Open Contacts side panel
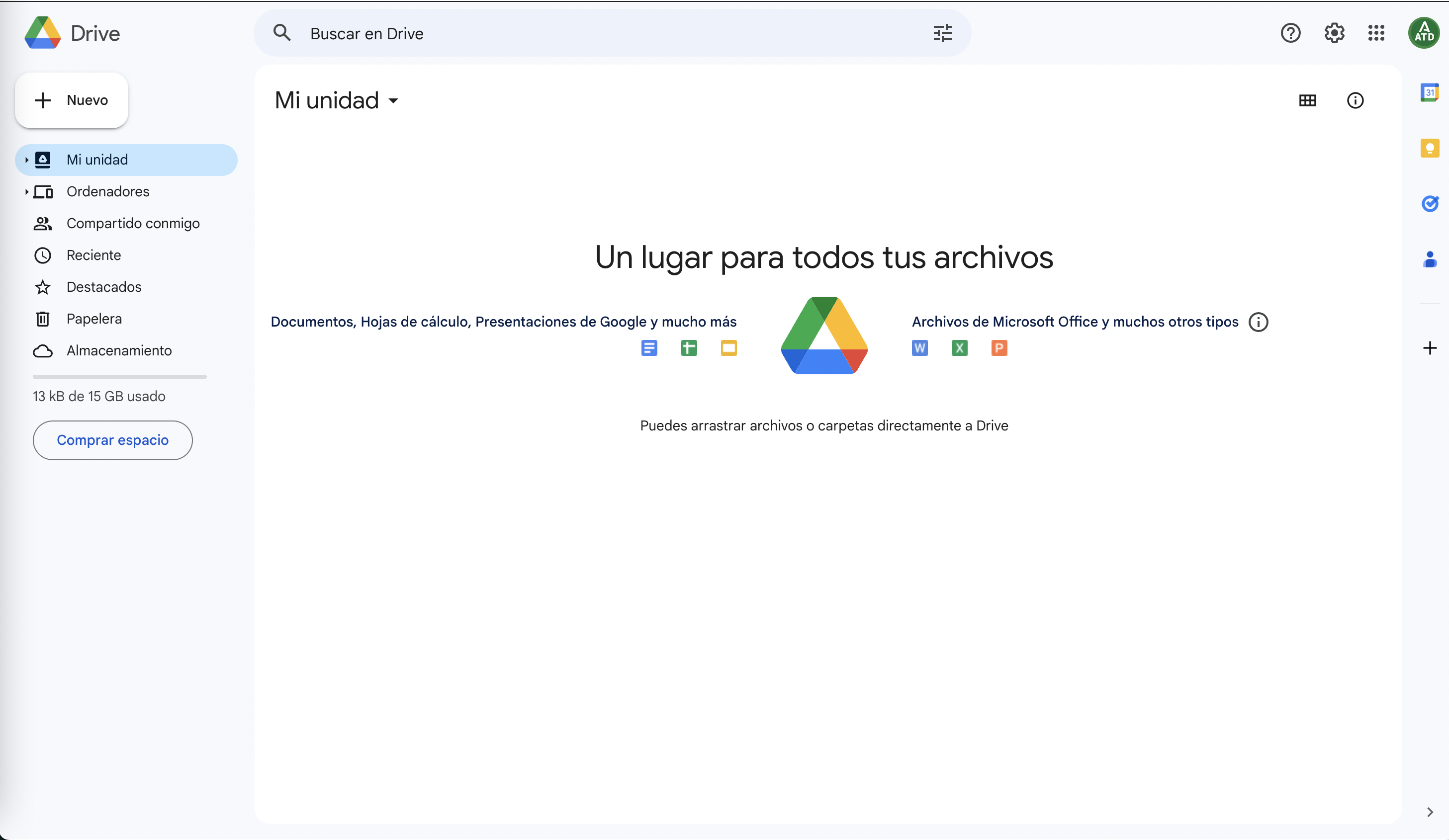The height and width of the screenshot is (840, 1449). [1430, 259]
